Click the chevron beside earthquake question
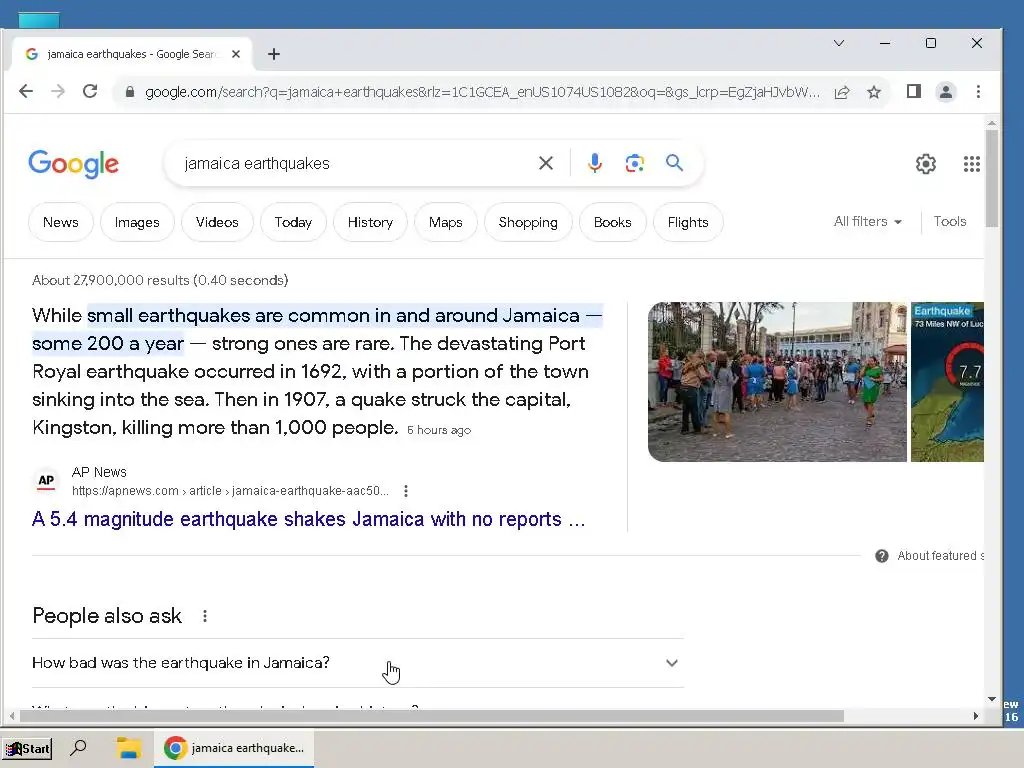This screenshot has width=1024, height=768. point(671,663)
